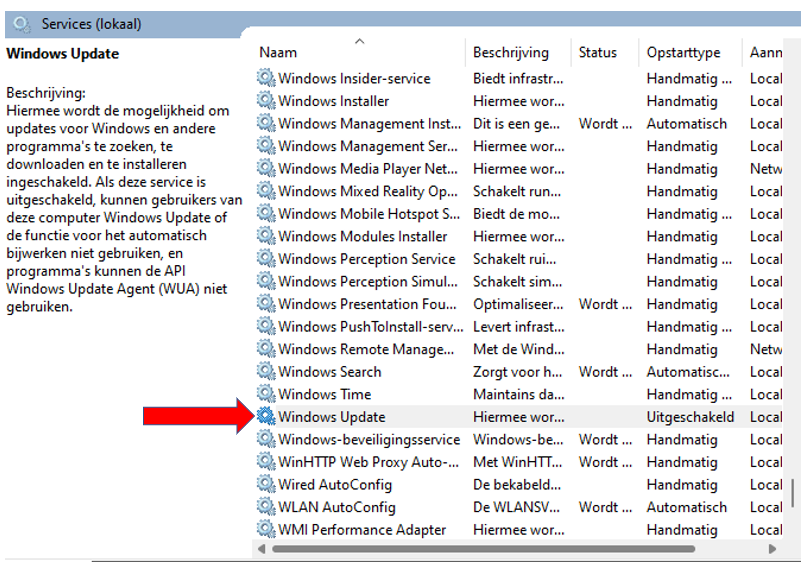Click the horizontal scrollbar right arrow
Viewport: 809px width, 571px height.
[x=772, y=549]
